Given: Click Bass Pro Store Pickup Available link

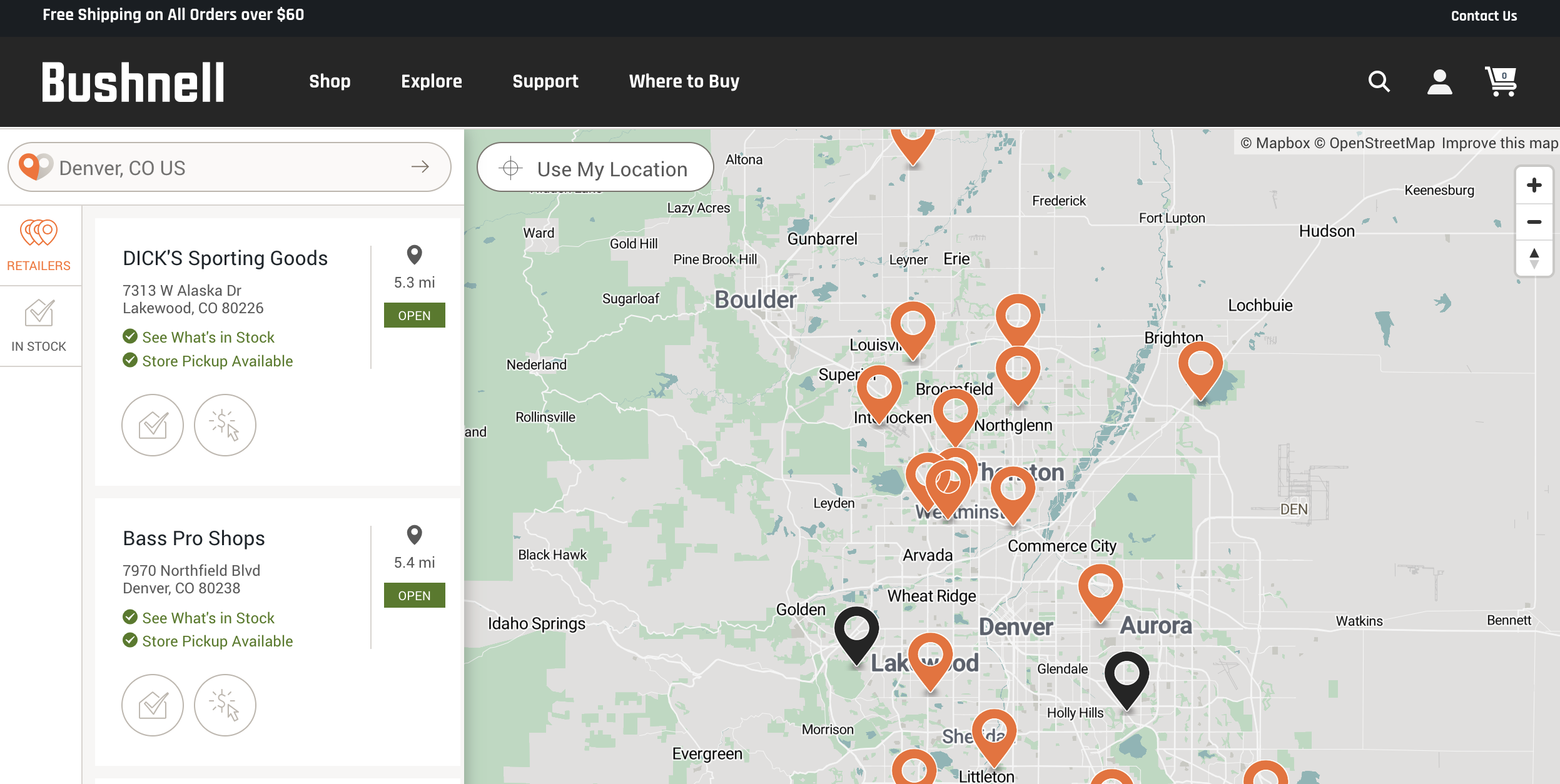Looking at the screenshot, I should click(217, 641).
